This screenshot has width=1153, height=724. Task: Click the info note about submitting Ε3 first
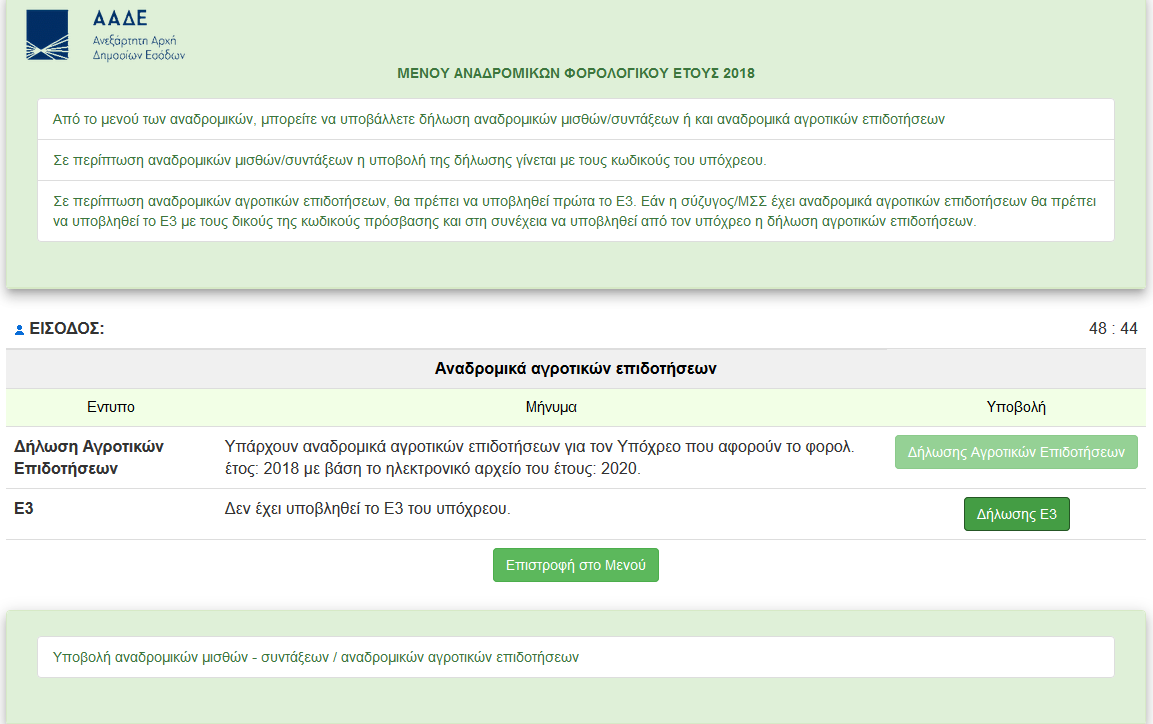click(575, 211)
